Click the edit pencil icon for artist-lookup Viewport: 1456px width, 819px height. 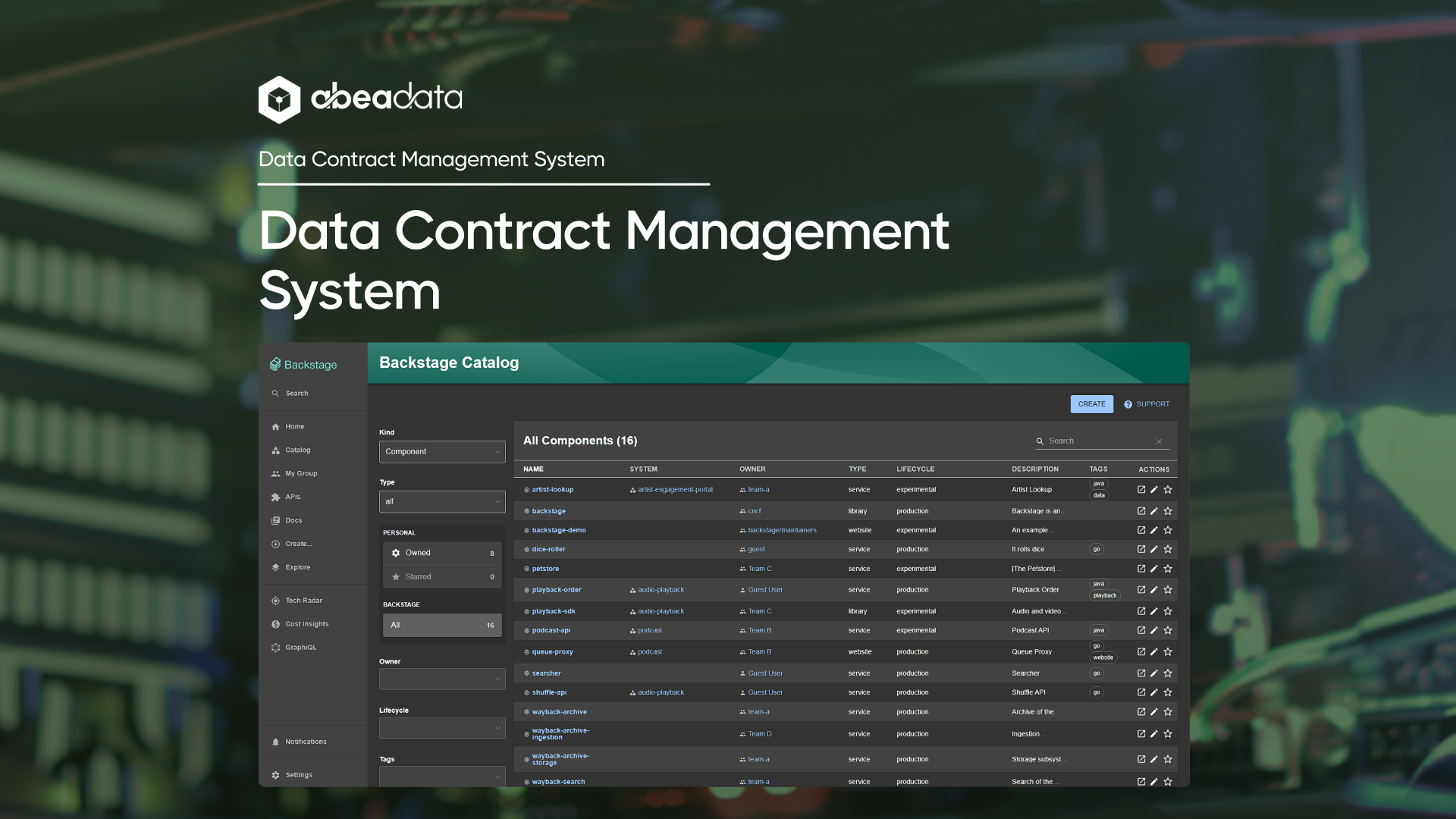(x=1154, y=490)
